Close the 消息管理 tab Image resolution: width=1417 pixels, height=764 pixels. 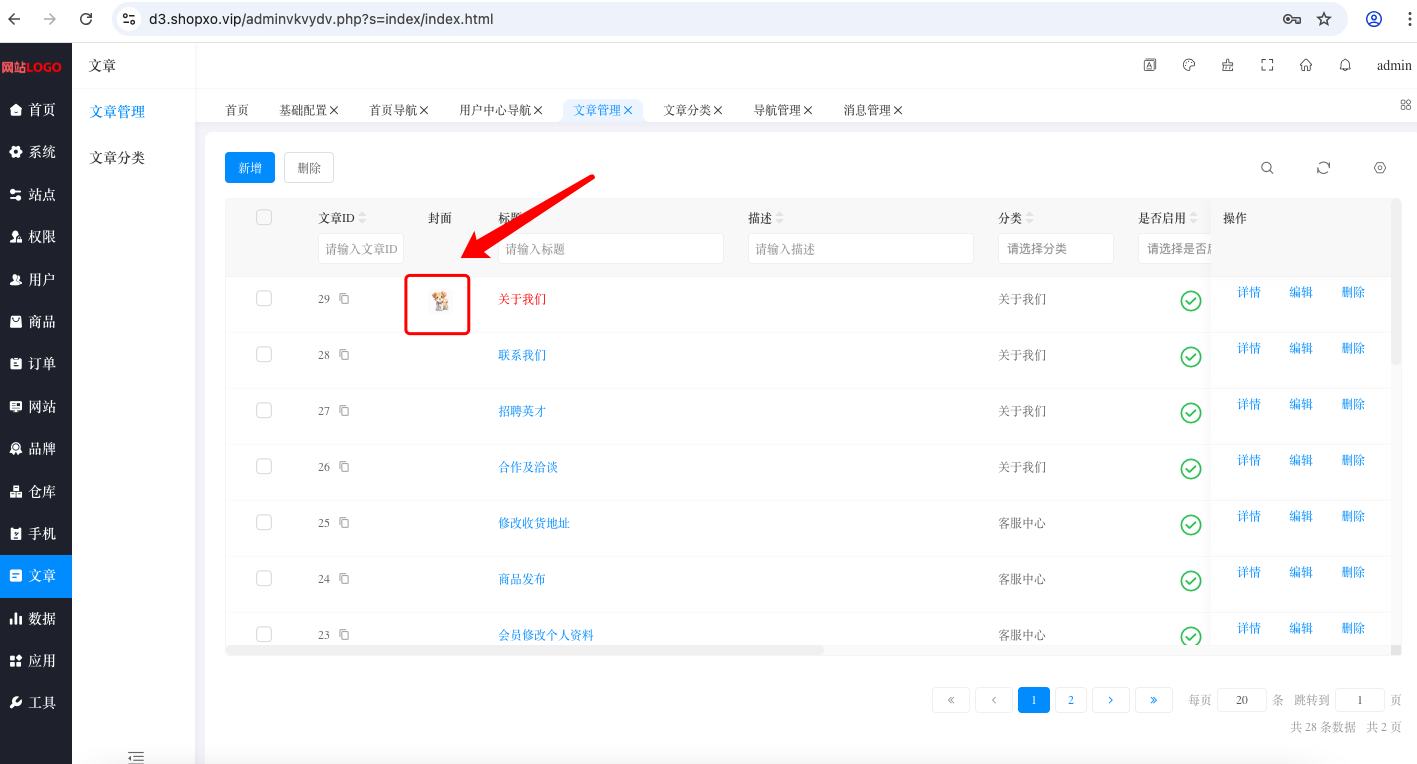point(898,110)
